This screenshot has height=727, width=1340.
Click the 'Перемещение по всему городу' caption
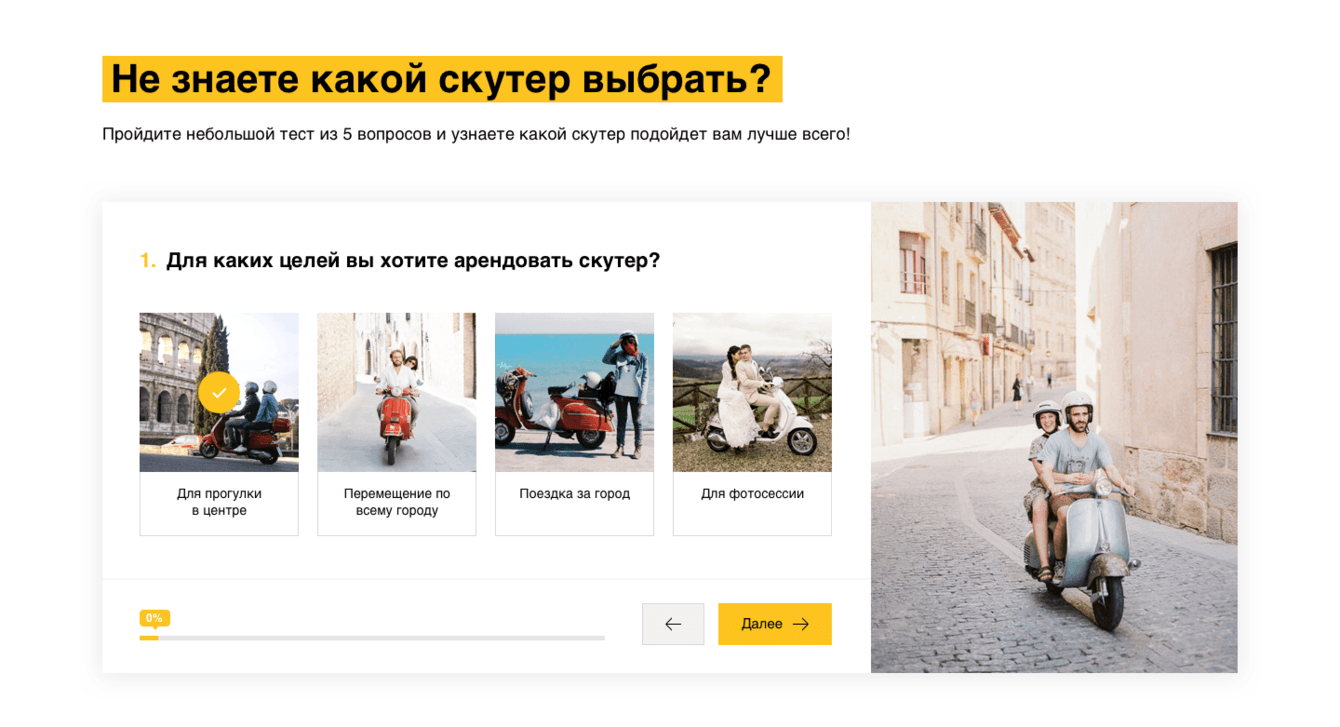(x=397, y=502)
